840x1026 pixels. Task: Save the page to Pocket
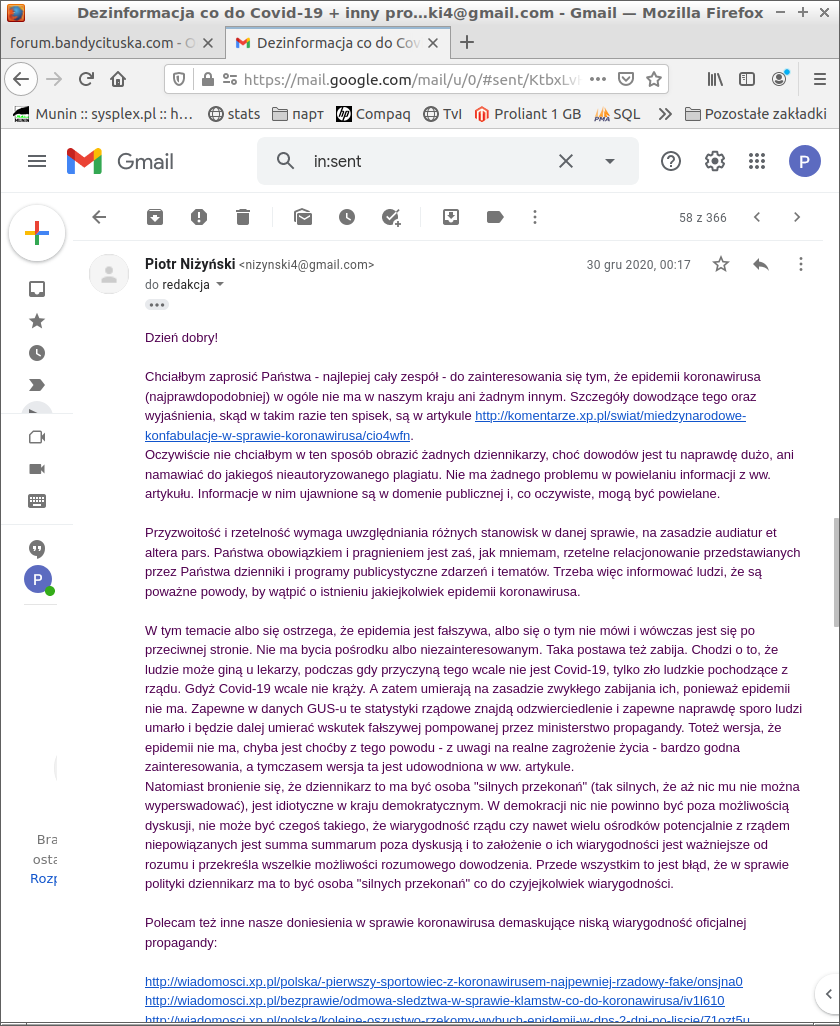tap(626, 79)
